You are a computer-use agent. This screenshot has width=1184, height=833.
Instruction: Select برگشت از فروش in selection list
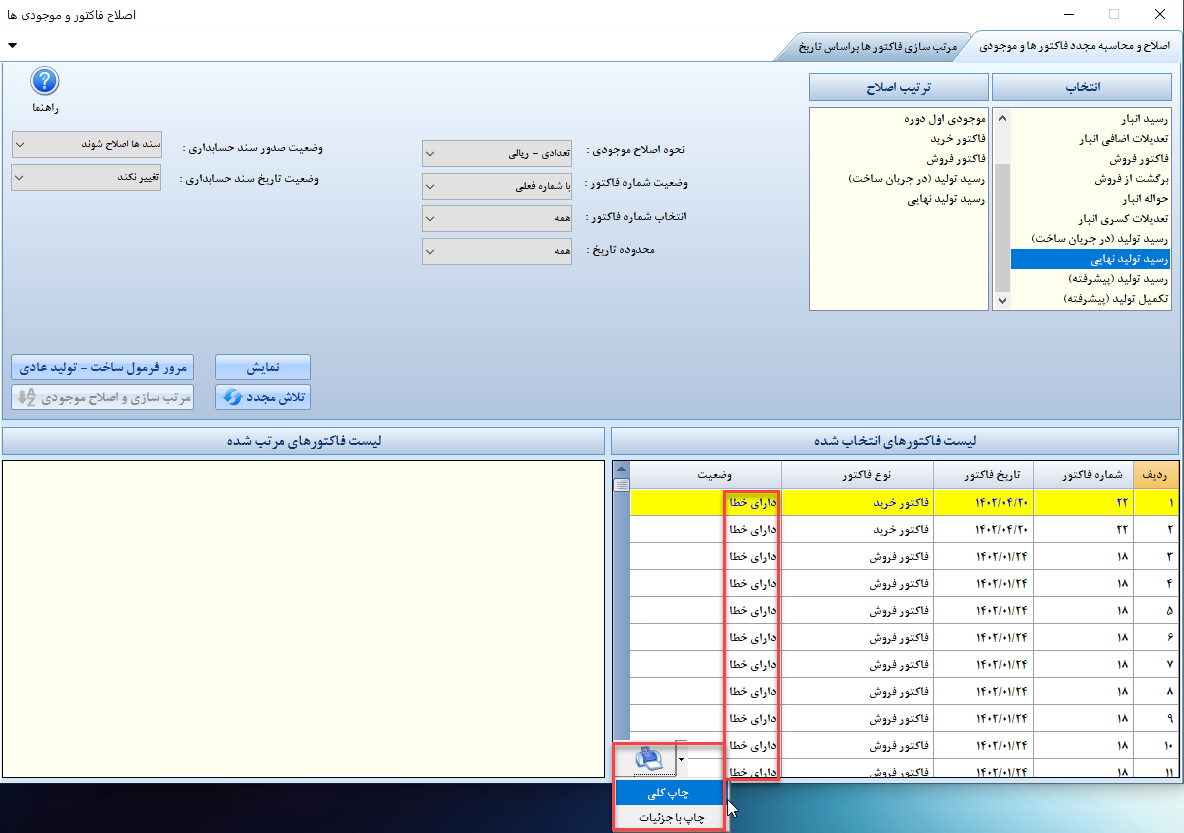point(1090,179)
